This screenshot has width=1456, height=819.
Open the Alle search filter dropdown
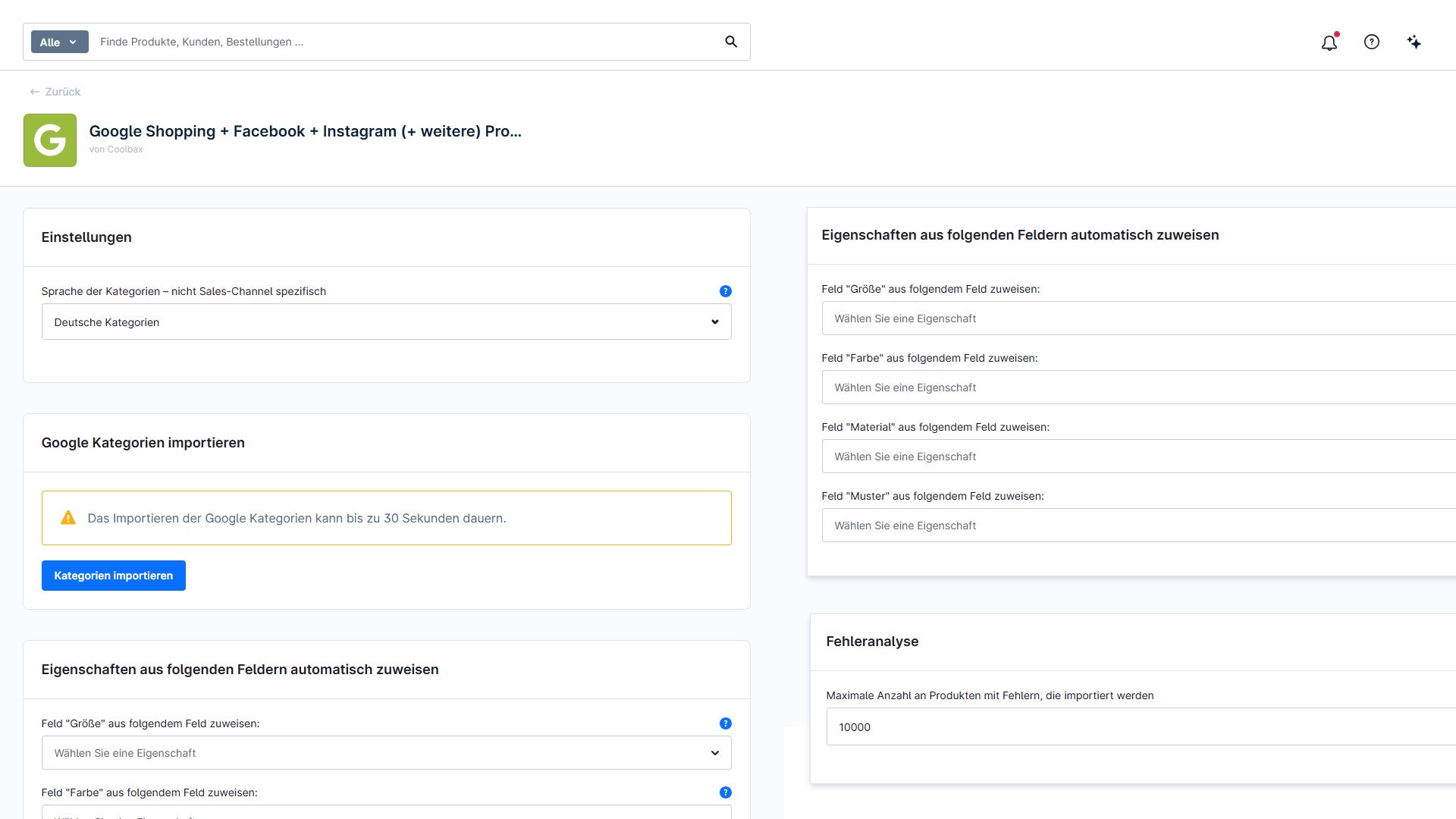59,42
